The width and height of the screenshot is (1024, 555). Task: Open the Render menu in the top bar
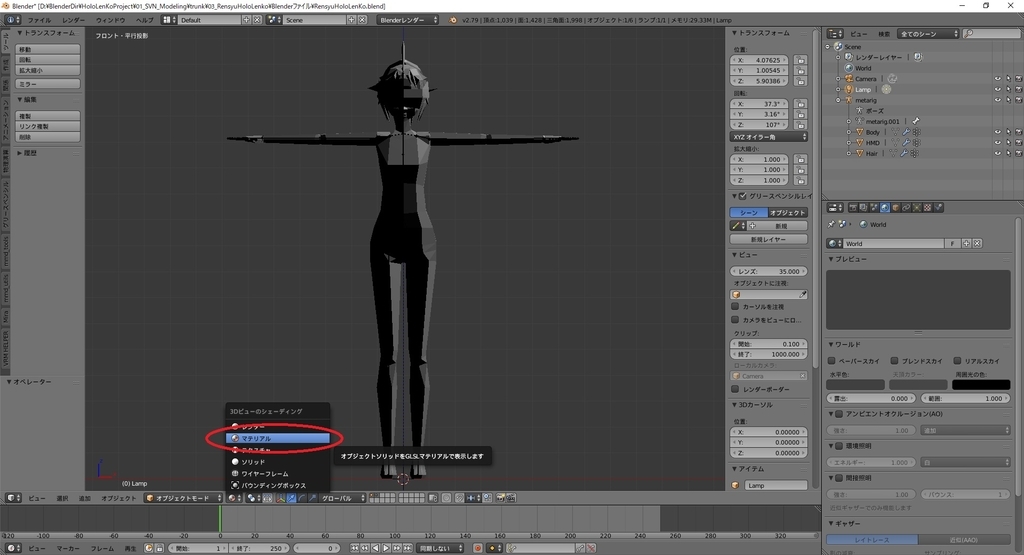pos(73,20)
